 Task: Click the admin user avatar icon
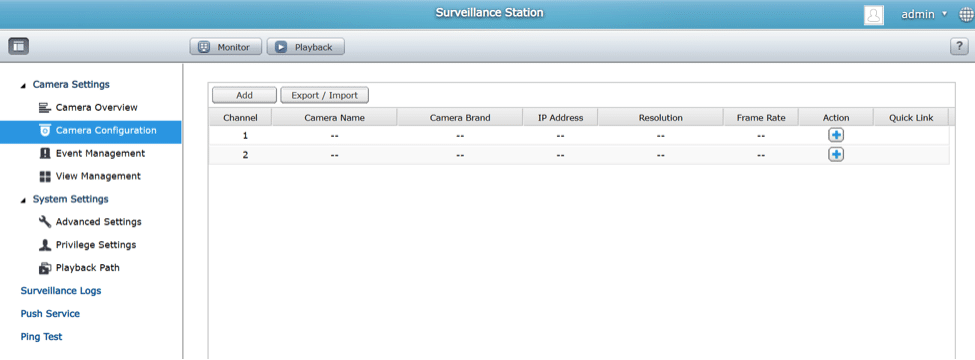pyautogui.click(x=874, y=15)
